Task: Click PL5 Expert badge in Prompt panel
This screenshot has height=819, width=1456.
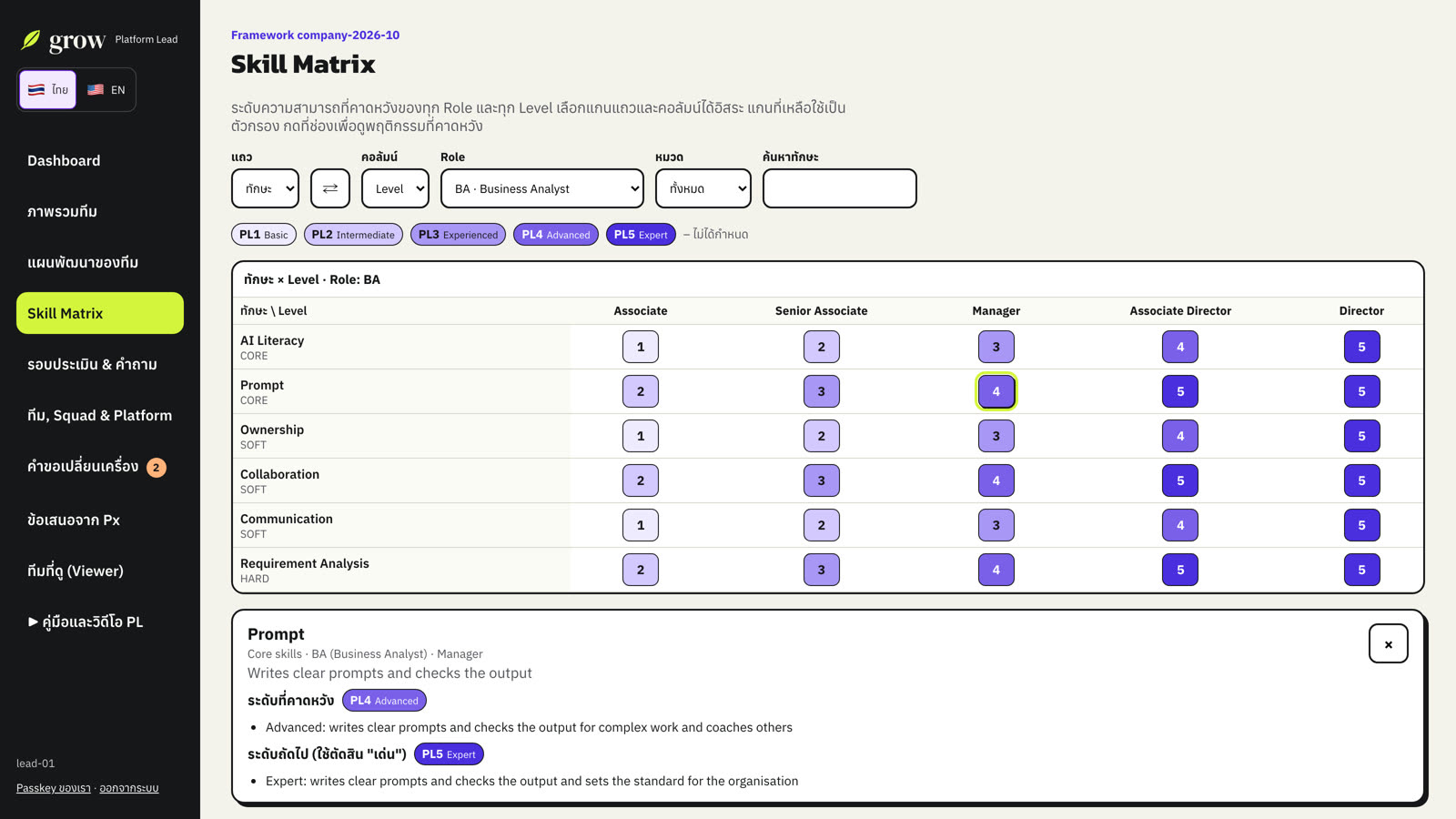Action: click(449, 754)
